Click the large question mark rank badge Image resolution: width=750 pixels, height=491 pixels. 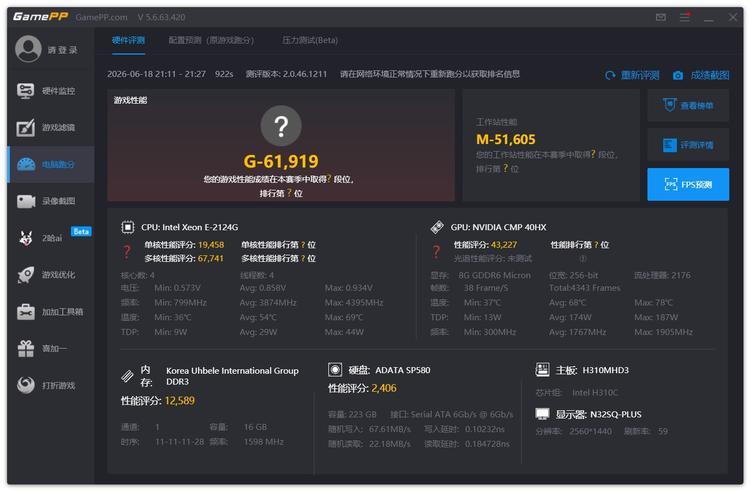[281, 126]
